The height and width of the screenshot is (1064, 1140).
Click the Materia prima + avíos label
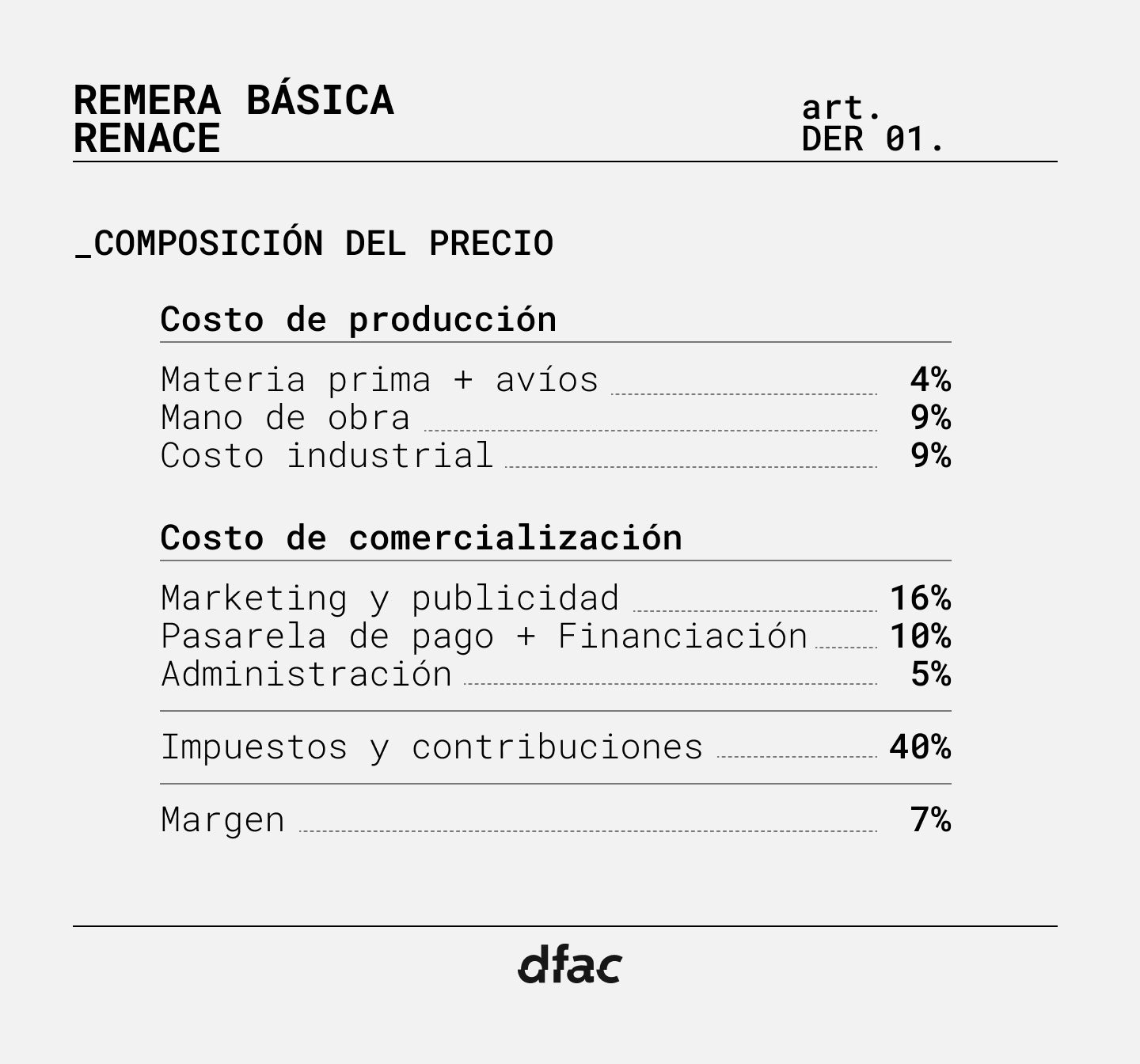coord(379,380)
